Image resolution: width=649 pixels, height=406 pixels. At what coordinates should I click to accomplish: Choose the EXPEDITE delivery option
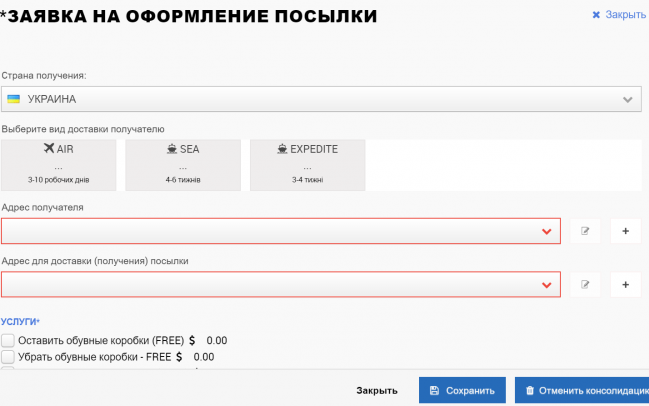click(307, 164)
